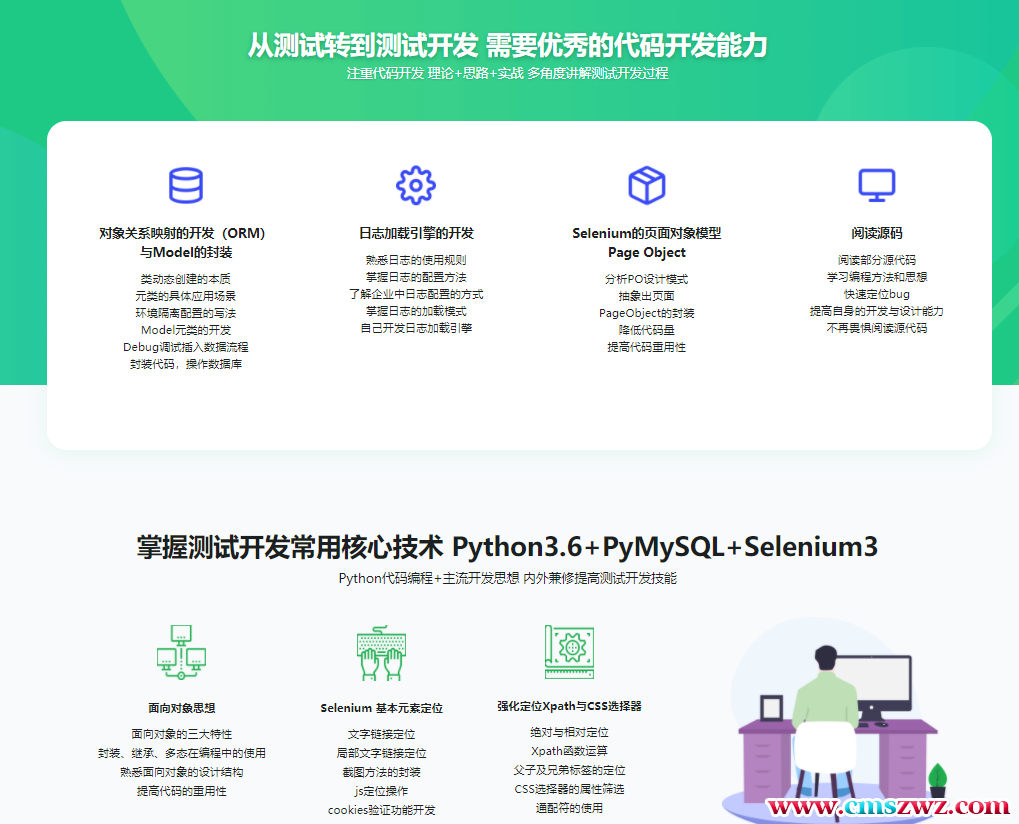Click the networked computers icon above 面向对象思想
This screenshot has width=1019, height=824.
click(x=181, y=652)
